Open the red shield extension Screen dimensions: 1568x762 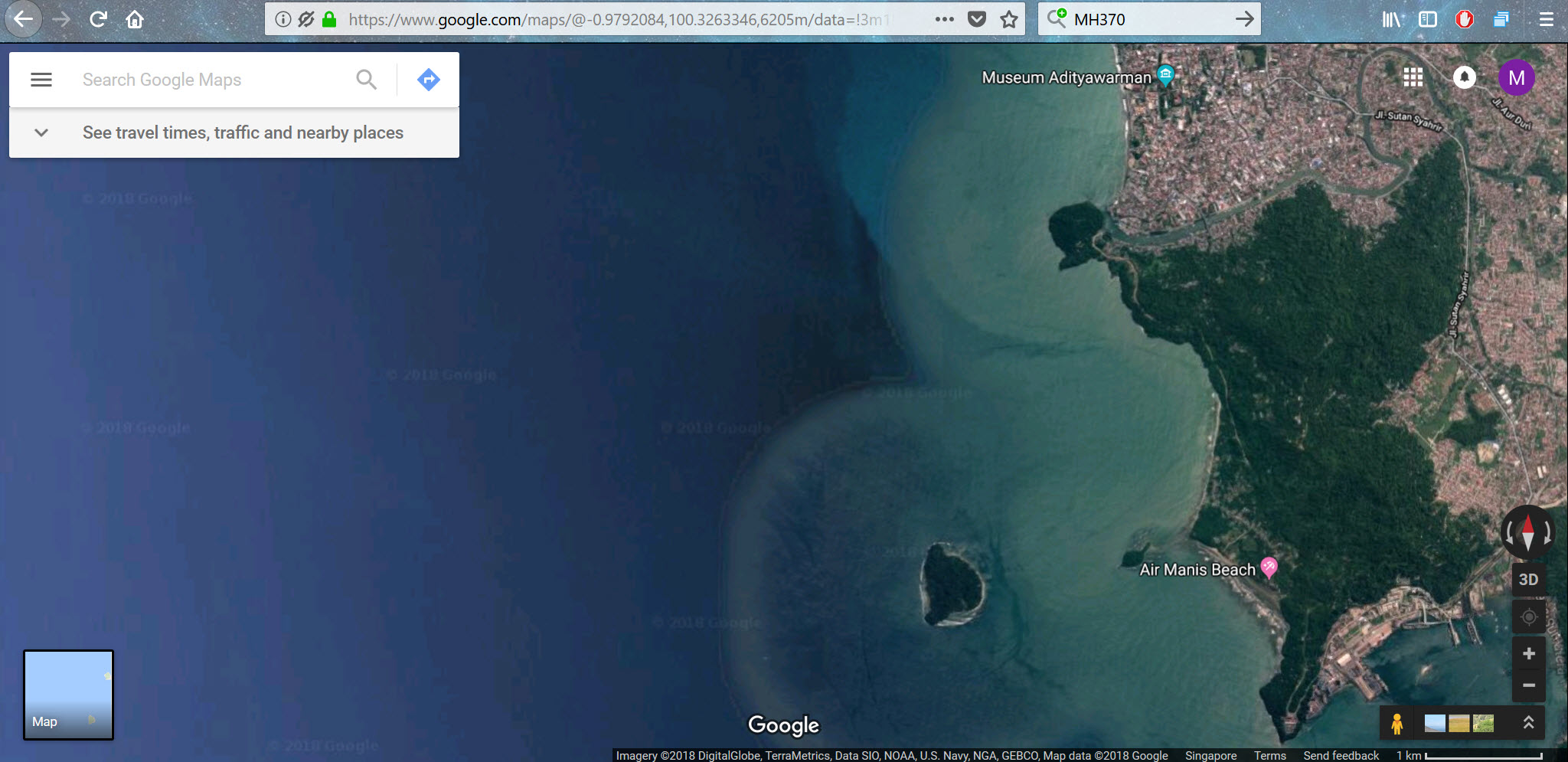tap(1465, 19)
